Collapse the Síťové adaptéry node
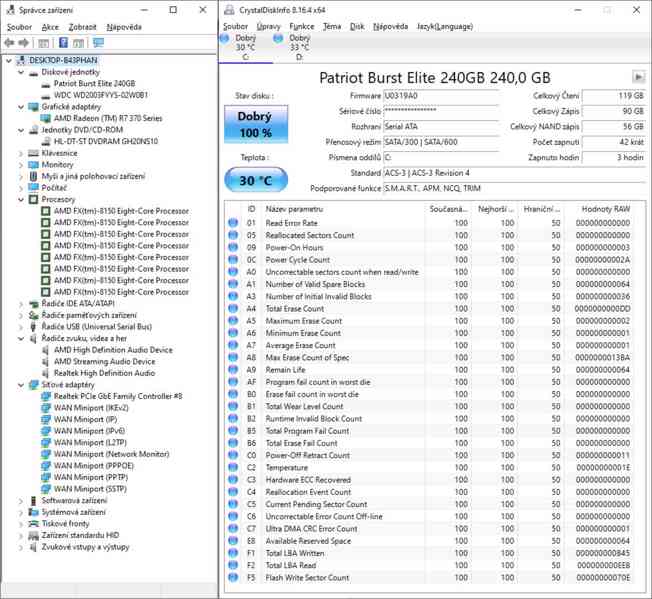This screenshot has width=652, height=599. coord(21,385)
